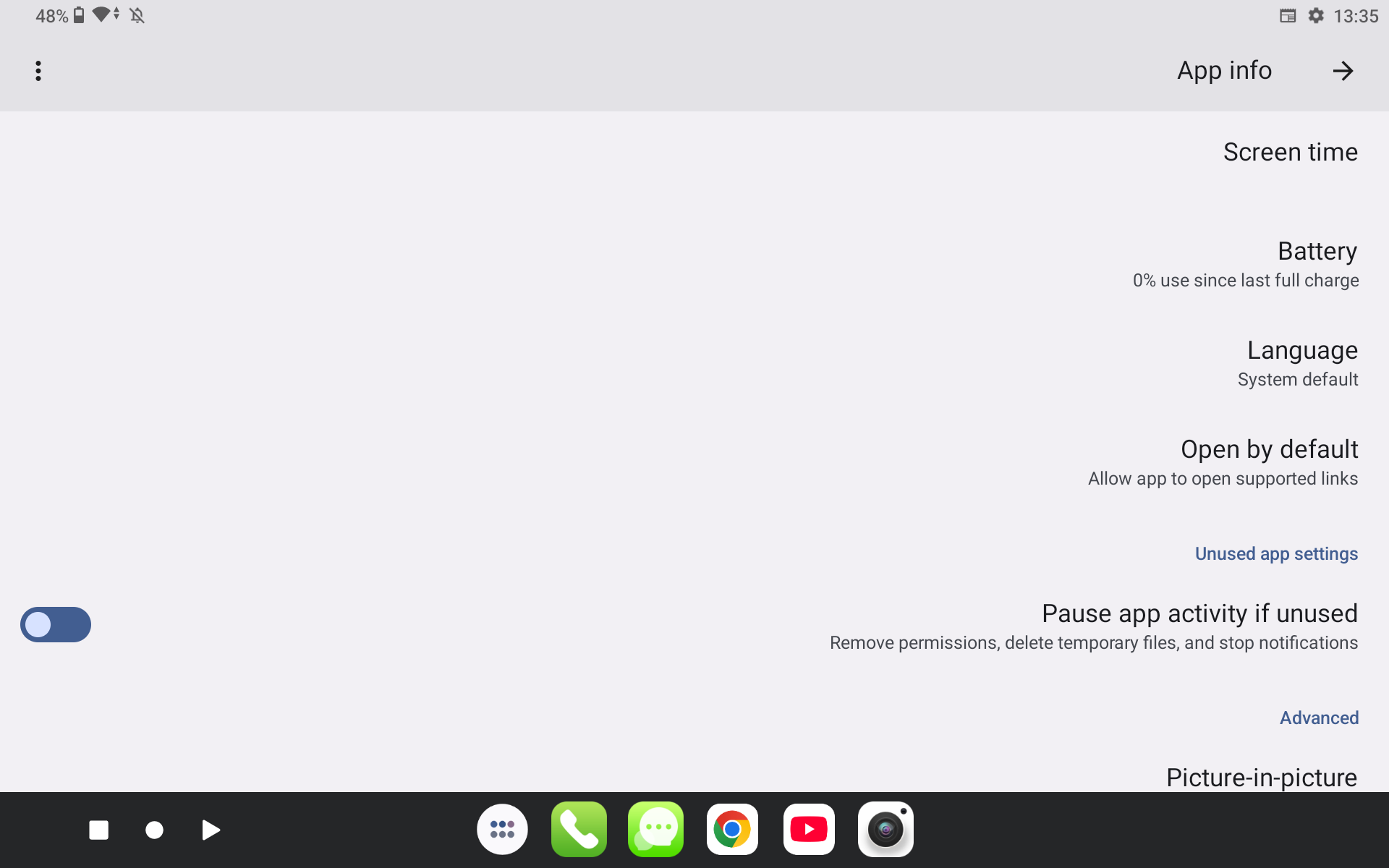Open the Camera app
Image resolution: width=1389 pixels, height=868 pixels.
pos(885,830)
